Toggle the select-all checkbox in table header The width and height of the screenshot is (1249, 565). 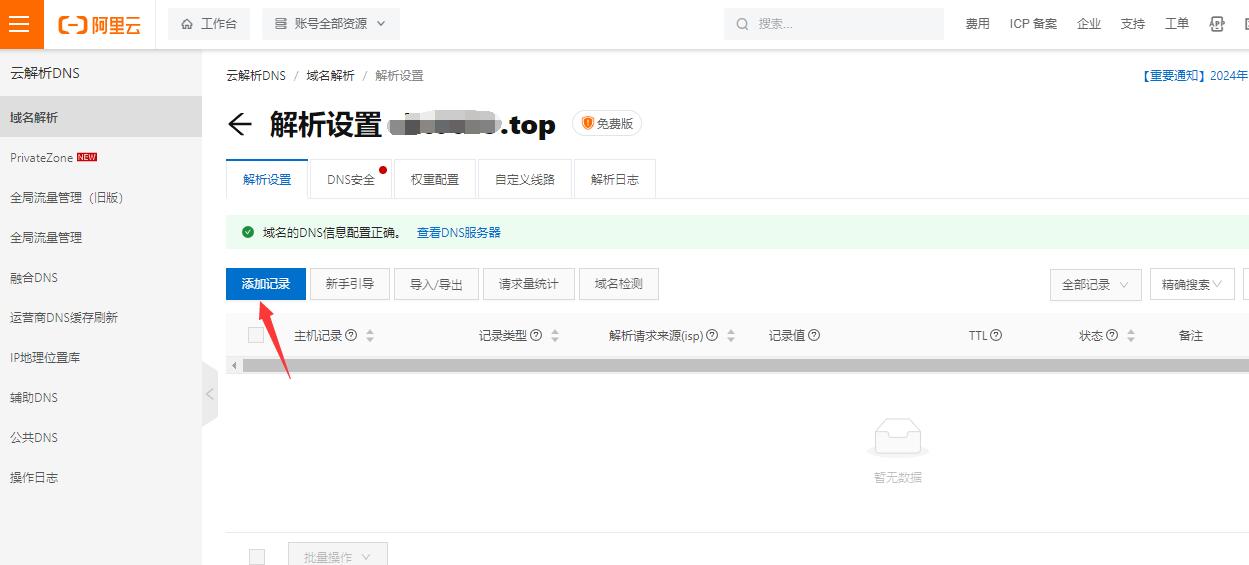click(256, 335)
